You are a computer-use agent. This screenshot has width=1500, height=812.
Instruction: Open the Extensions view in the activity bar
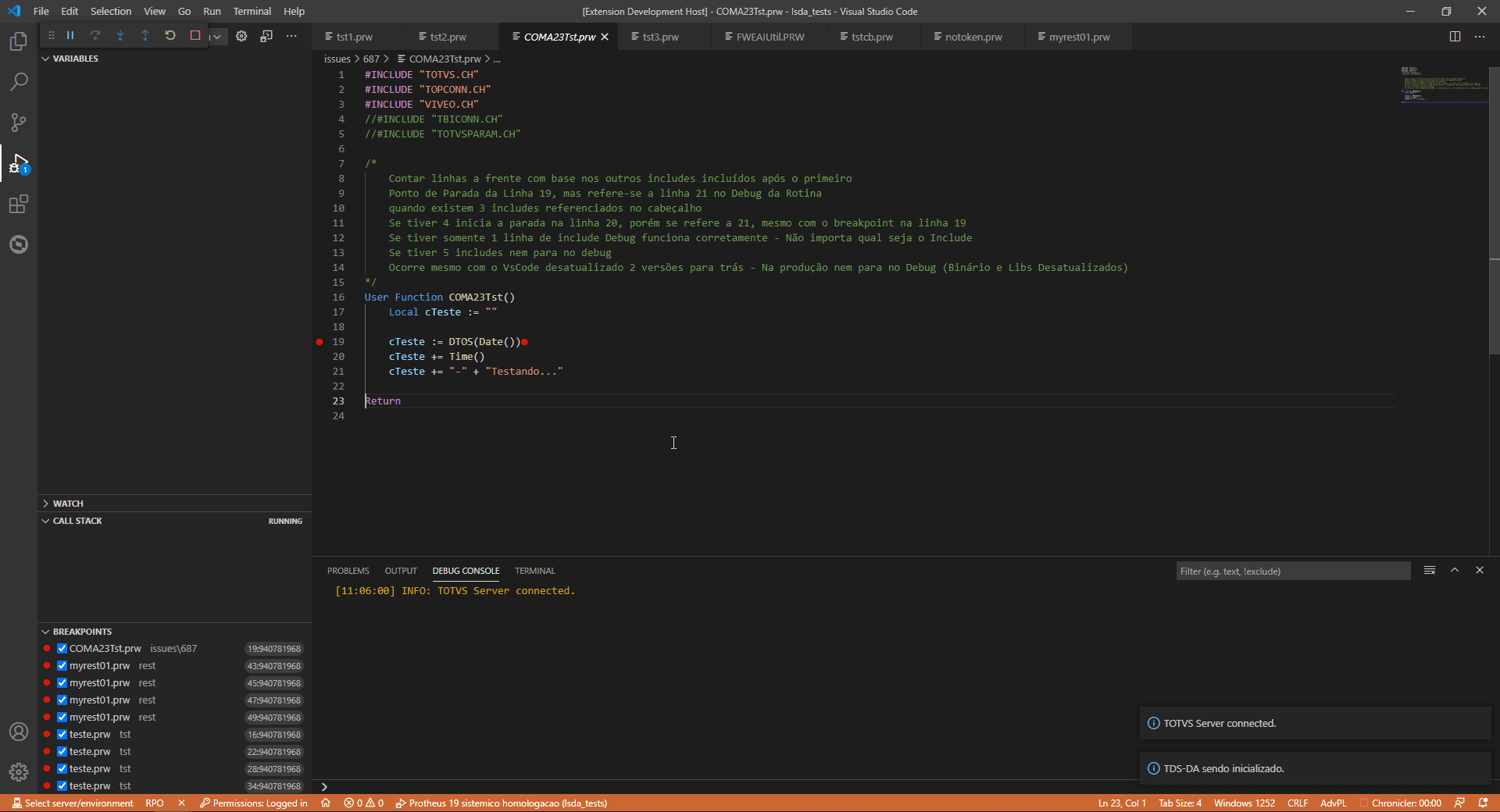pos(18,205)
